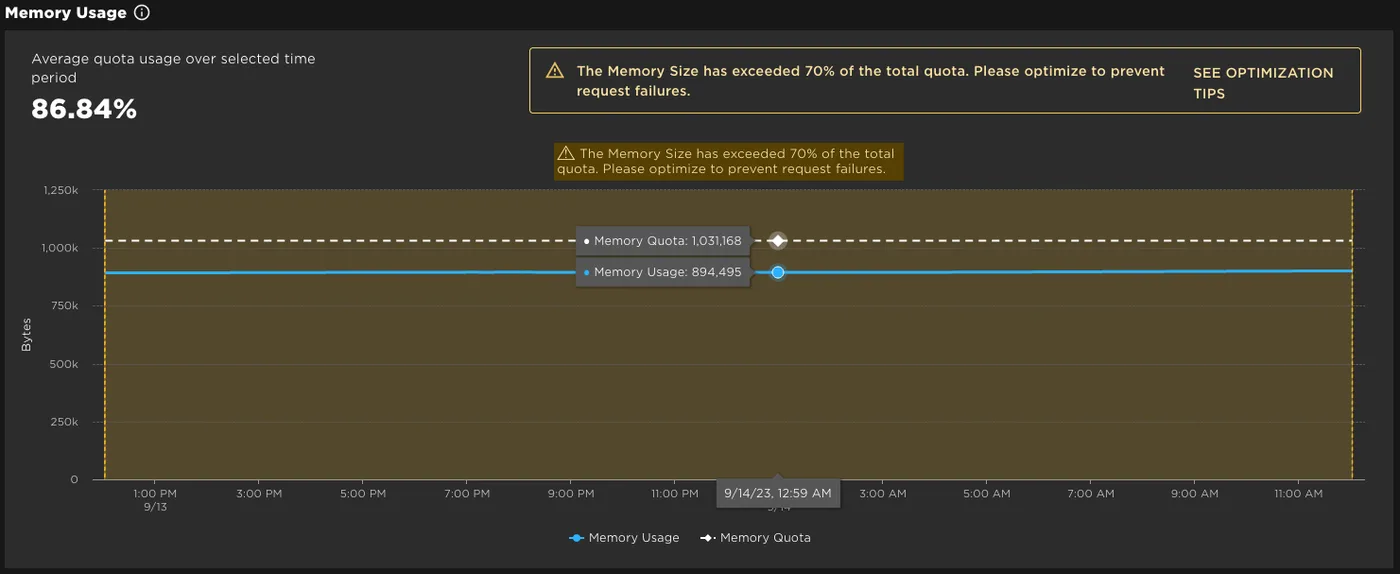The width and height of the screenshot is (1400, 574).
Task: Click the top banner memory size warning message
Action: pyautogui.click(x=870, y=81)
